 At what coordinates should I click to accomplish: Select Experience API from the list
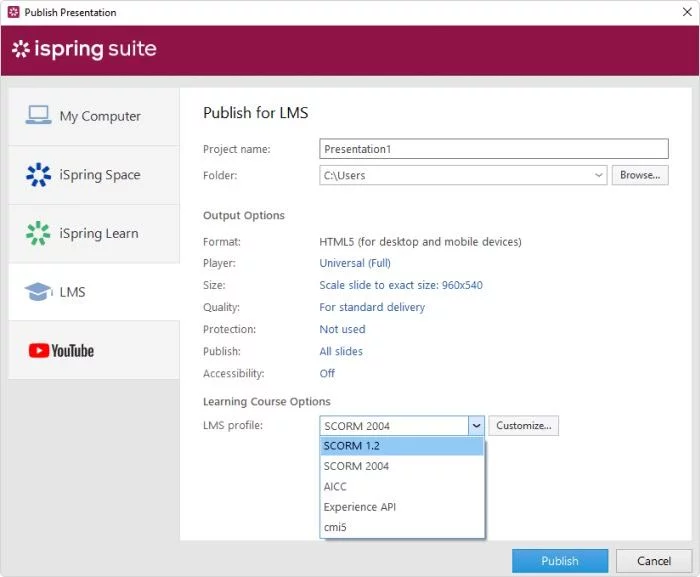coord(402,507)
